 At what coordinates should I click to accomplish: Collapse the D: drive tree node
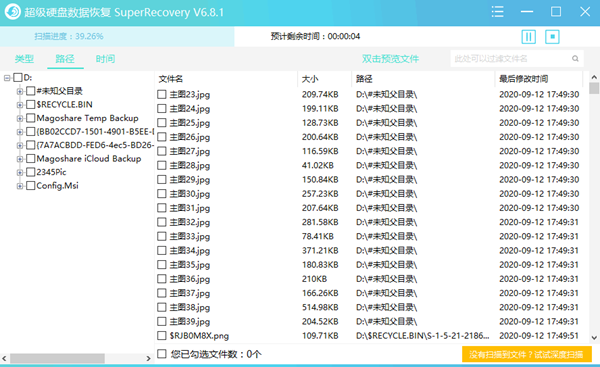pyautogui.click(x=7, y=78)
